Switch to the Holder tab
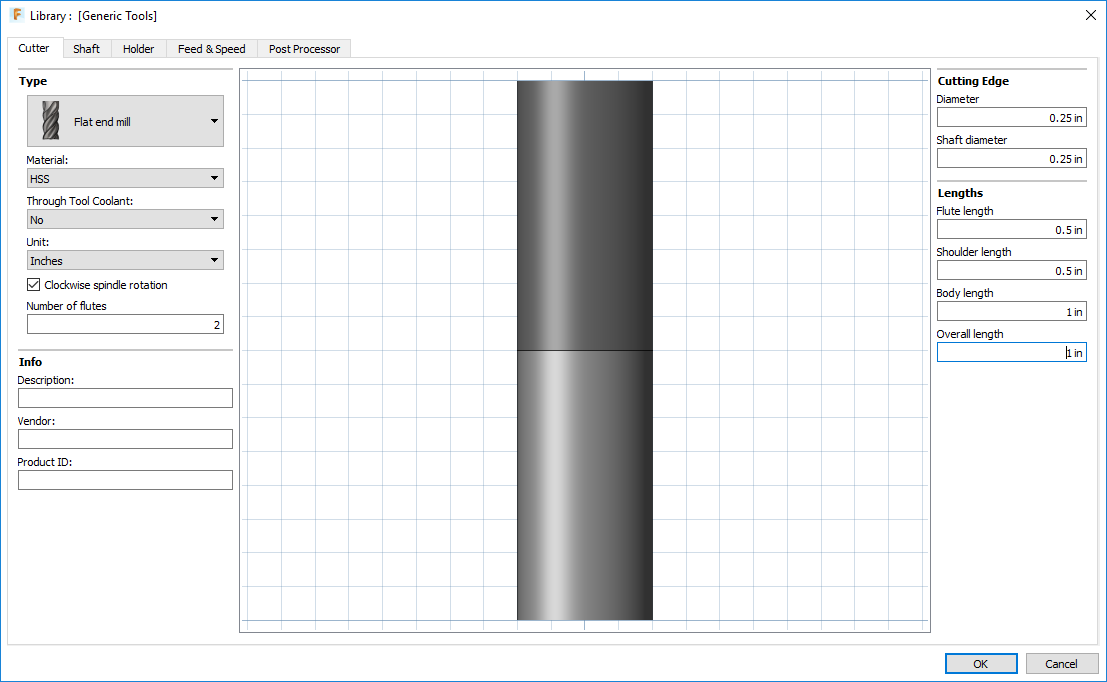1107x682 pixels. [138, 49]
